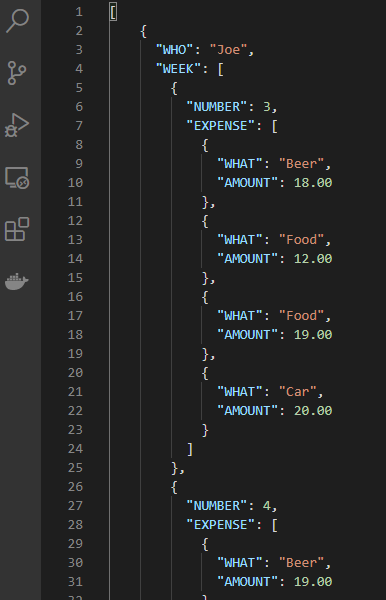The width and height of the screenshot is (386, 600).
Task: Click the 19.00 amount on line 31
Action: point(313,582)
